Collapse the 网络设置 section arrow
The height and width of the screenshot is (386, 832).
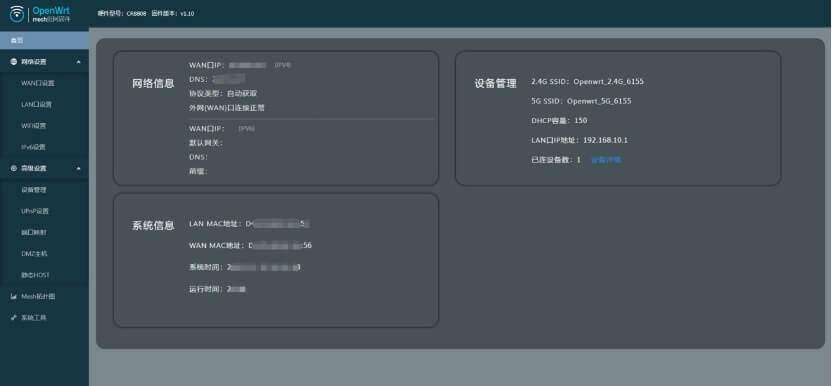[x=79, y=62]
